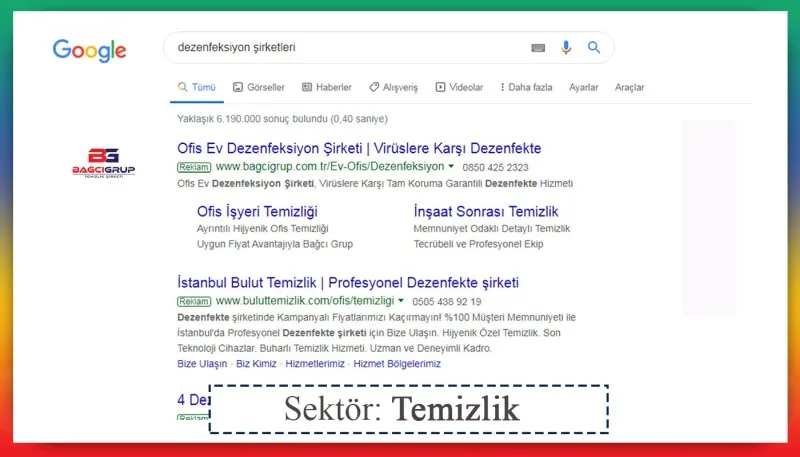The image size is (800, 457).
Task: Click the www.bagcigrup.com.tr URL
Action: click(330, 167)
